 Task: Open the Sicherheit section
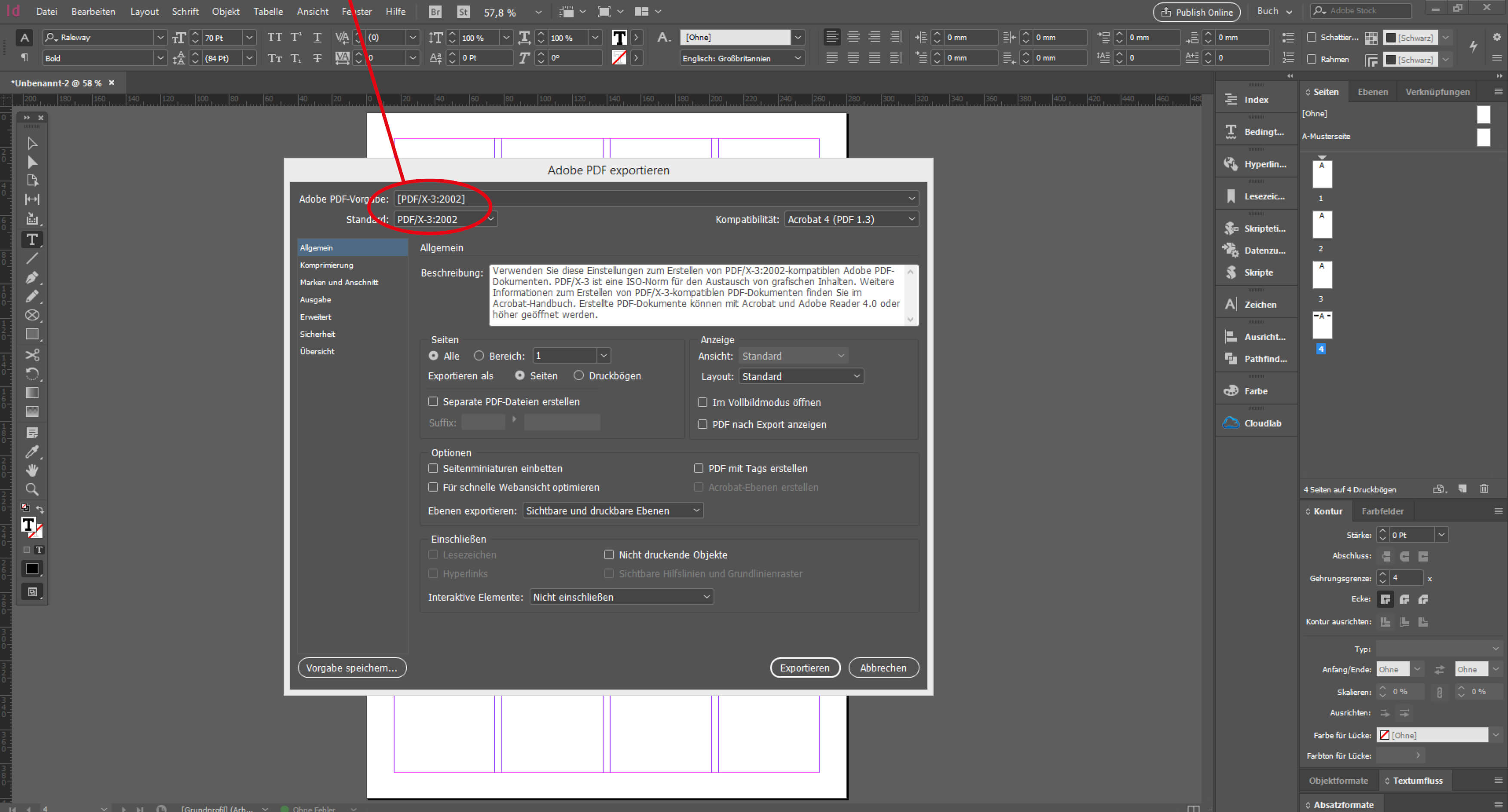tap(317, 334)
